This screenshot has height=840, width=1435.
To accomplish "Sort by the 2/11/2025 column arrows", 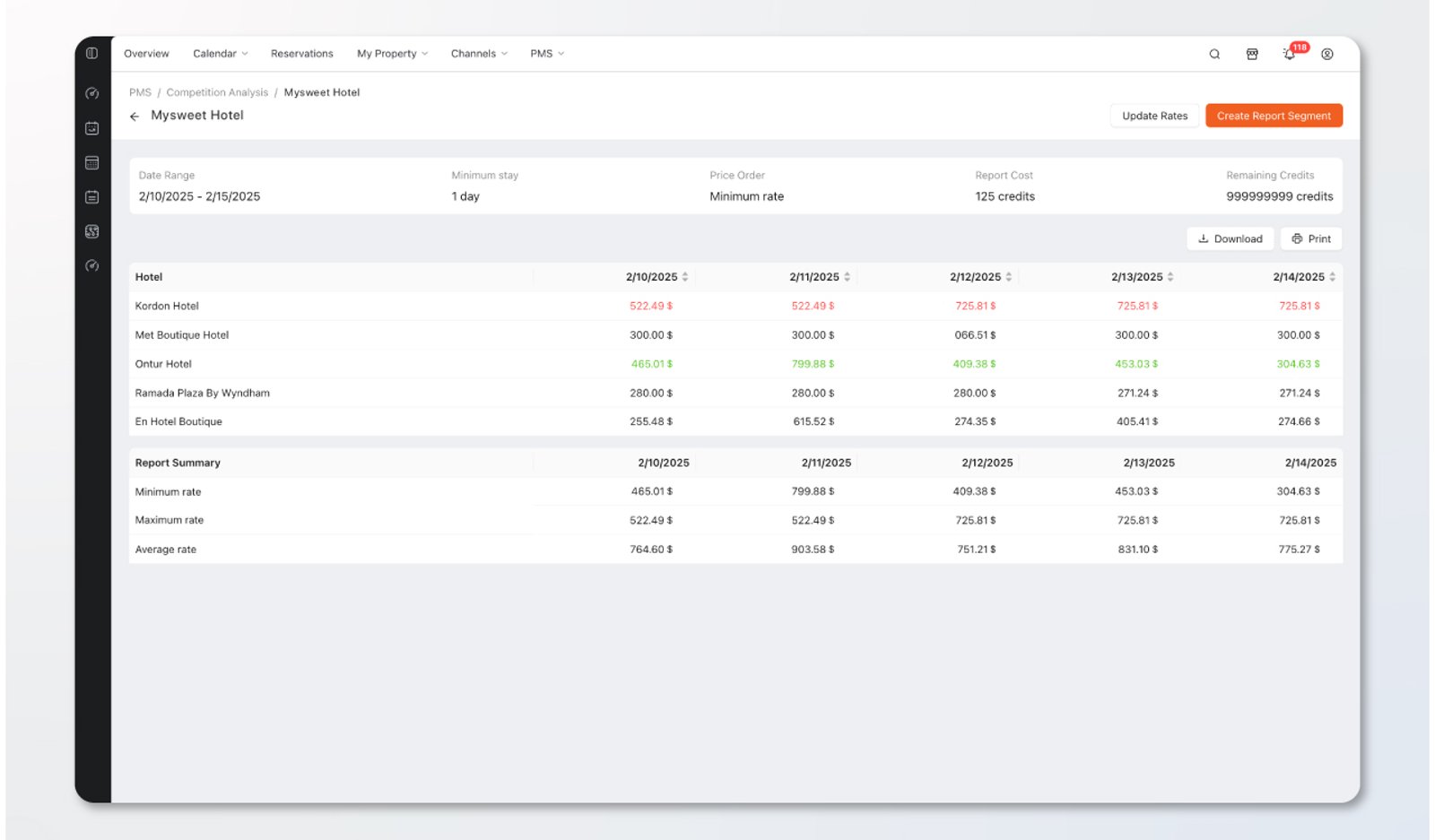I will [847, 277].
